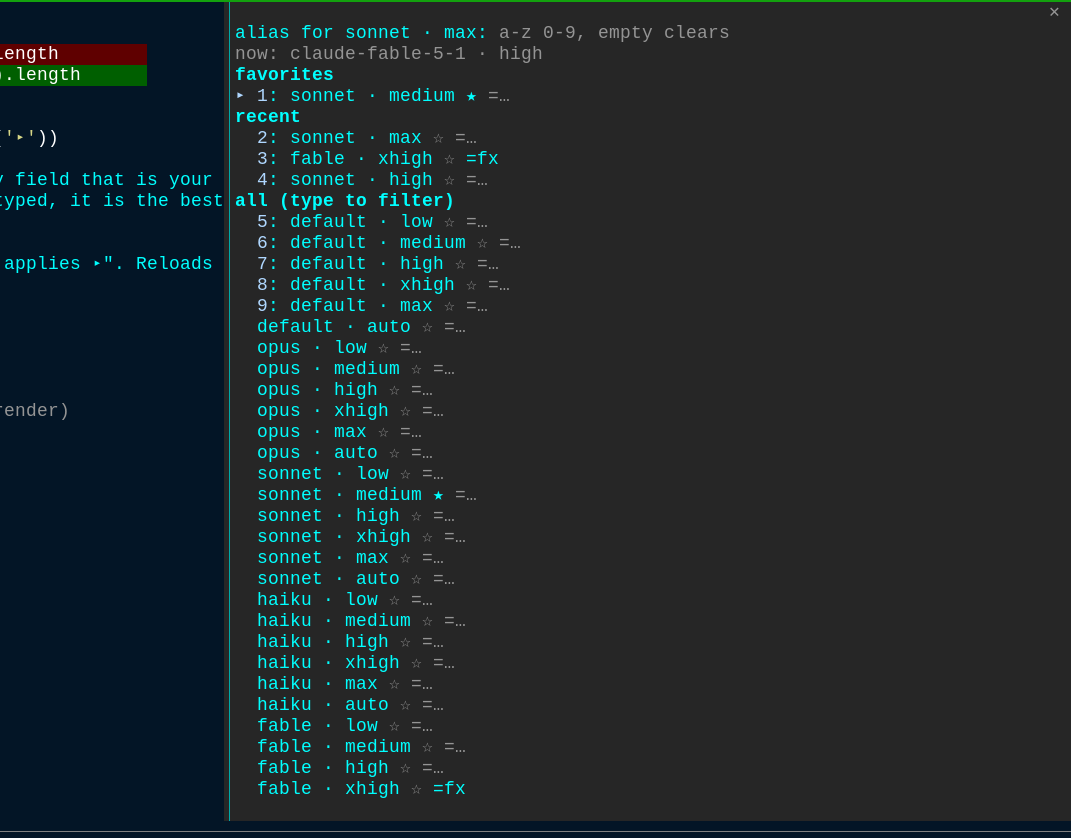The width and height of the screenshot is (1071, 838).
Task: Star recent fable xhigh entry 3
Action: [x=449, y=159]
